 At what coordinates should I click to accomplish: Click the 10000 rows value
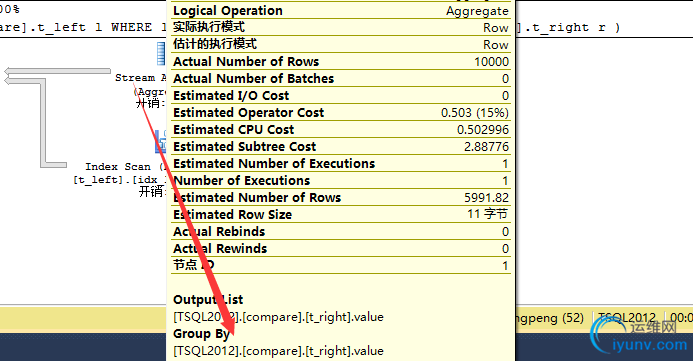point(491,61)
